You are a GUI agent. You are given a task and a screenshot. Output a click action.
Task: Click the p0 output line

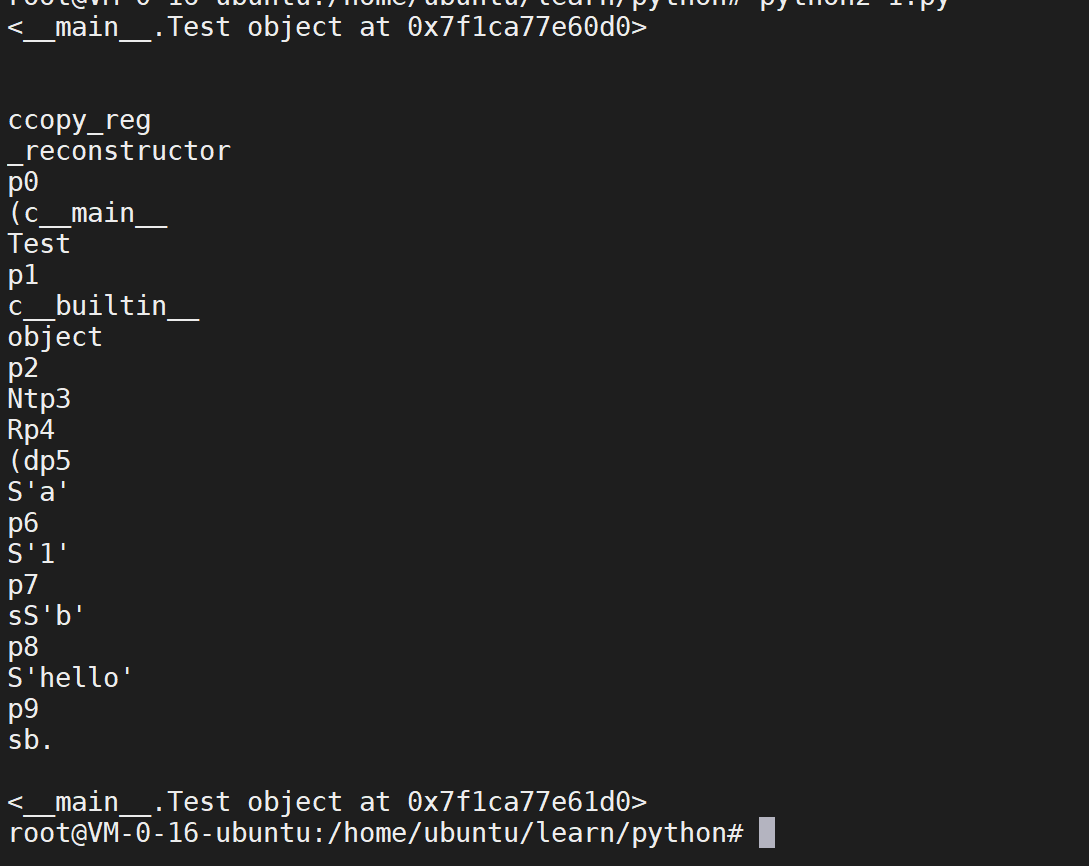[23, 183]
